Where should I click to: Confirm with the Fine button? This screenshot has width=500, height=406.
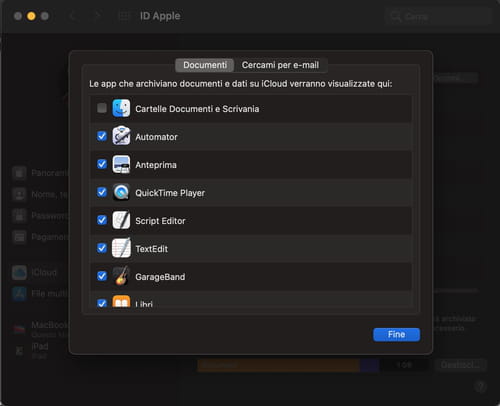(396, 334)
